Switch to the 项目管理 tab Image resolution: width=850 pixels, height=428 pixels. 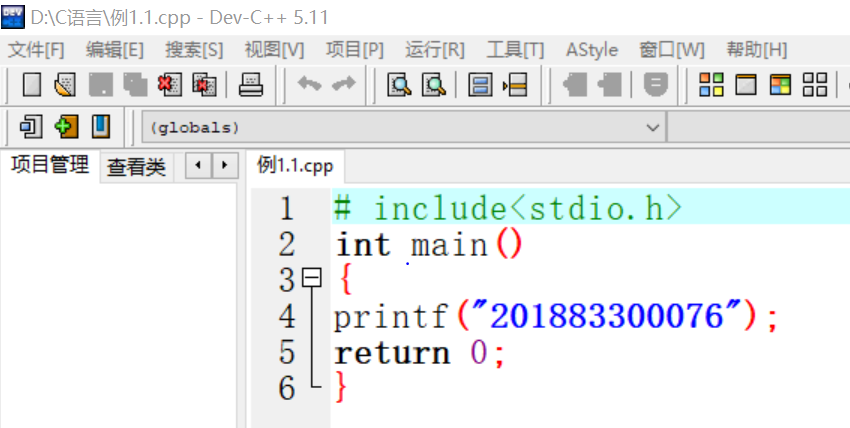point(50,165)
